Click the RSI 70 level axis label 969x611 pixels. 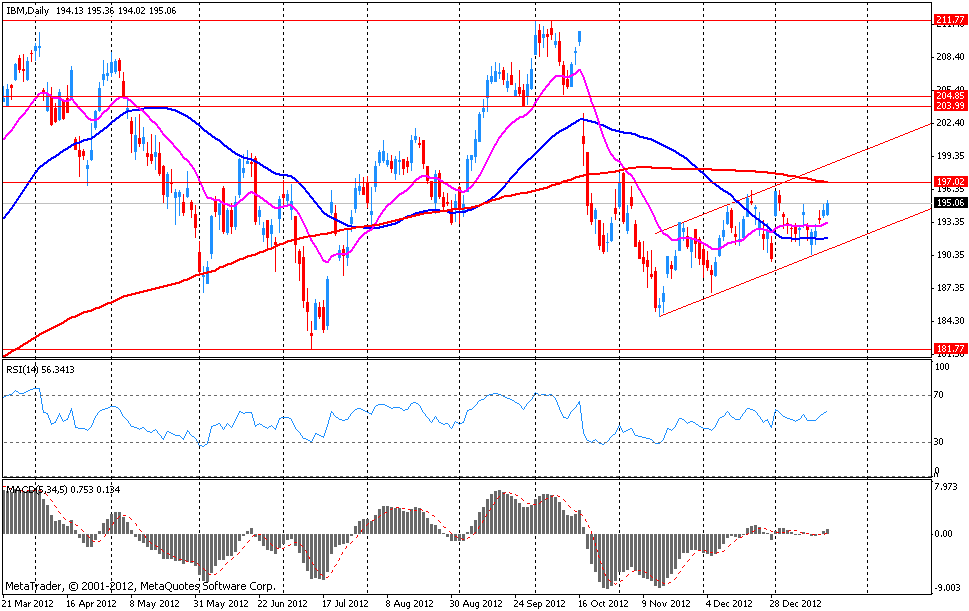click(939, 395)
